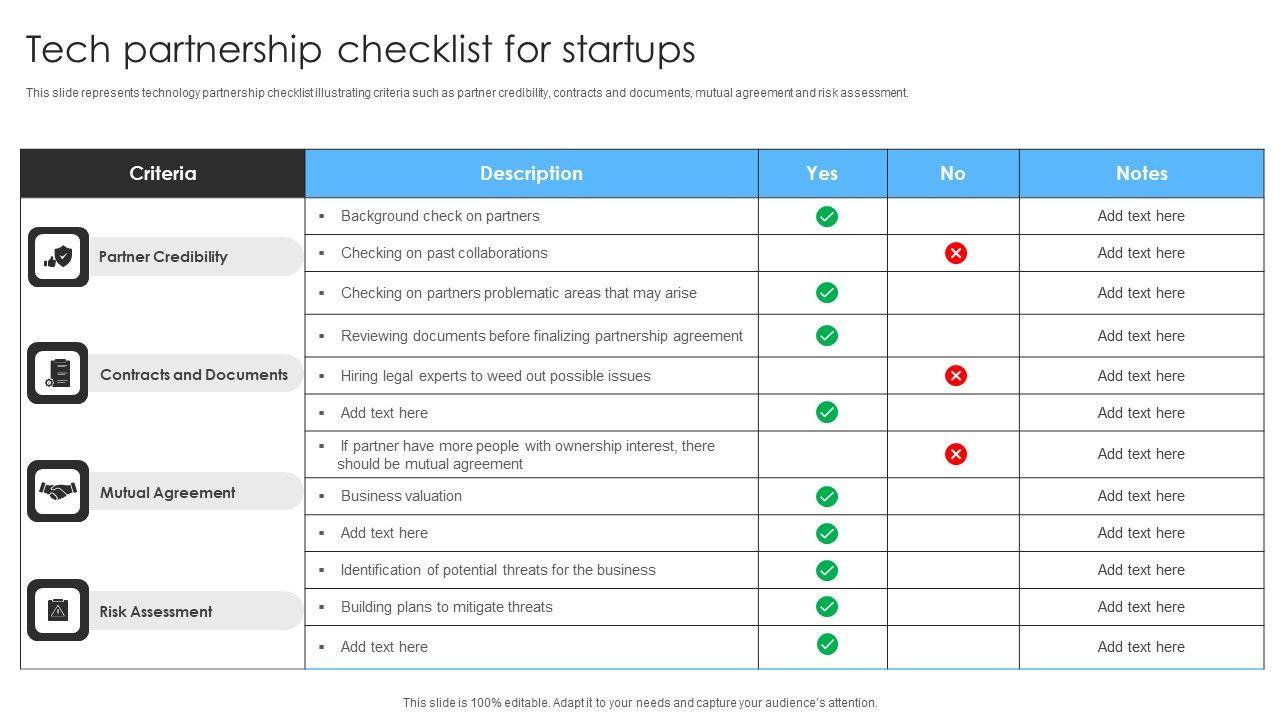This screenshot has height=720, width=1280.
Task: Select the Criteria column header
Action: 163,173
